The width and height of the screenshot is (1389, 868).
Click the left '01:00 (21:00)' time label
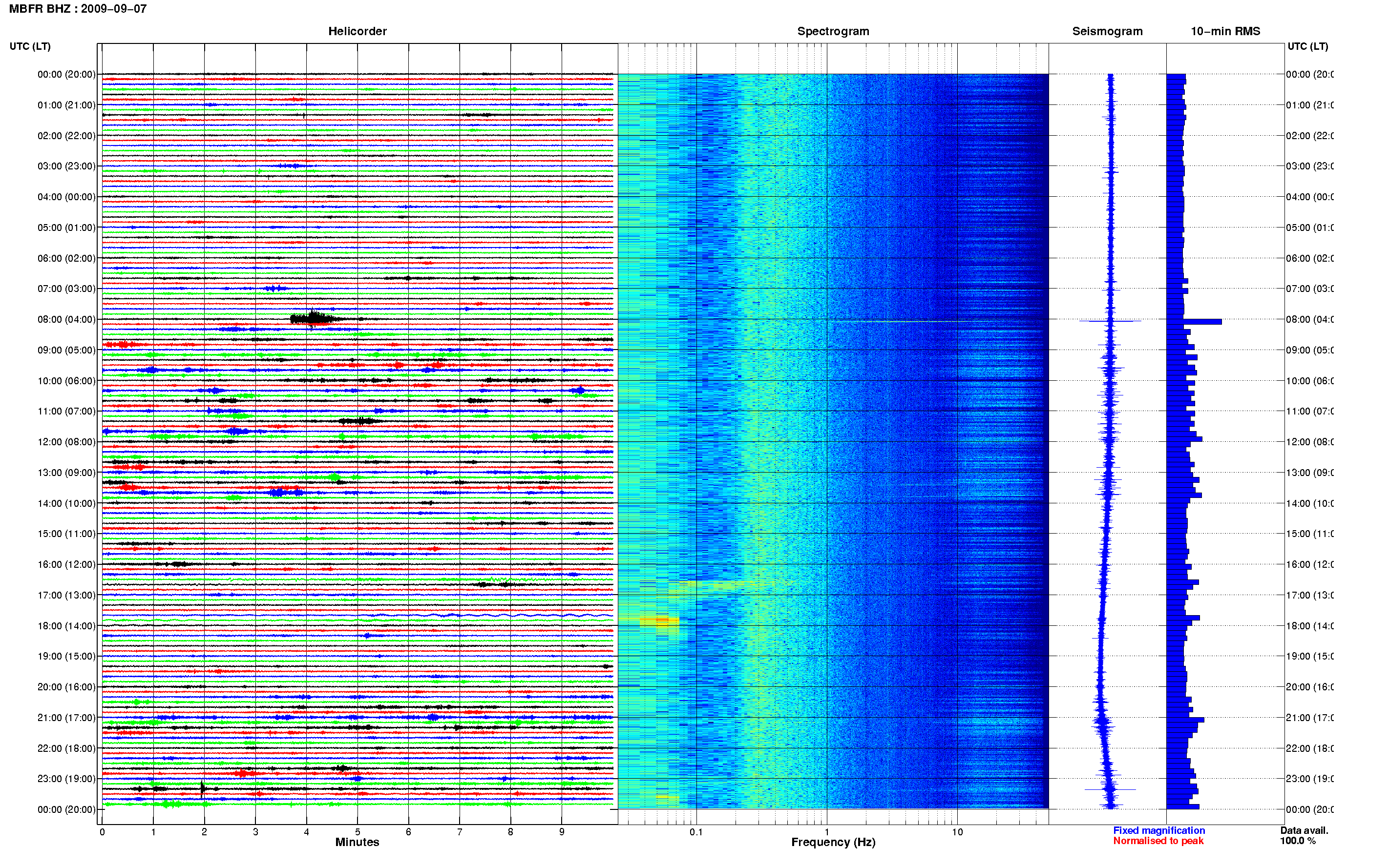point(66,105)
